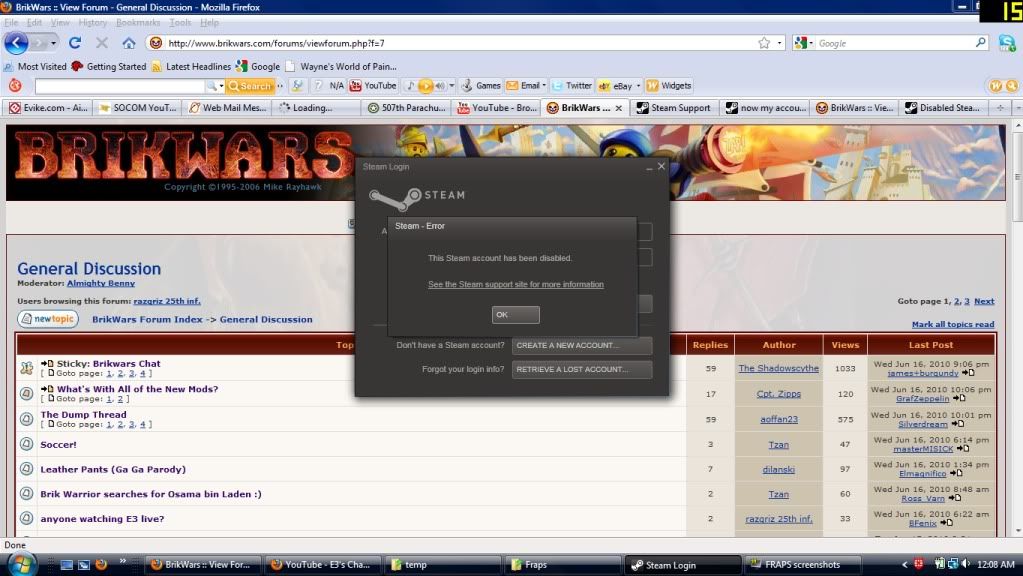Open the What's With All of the New Mods? topic

[x=137, y=389]
